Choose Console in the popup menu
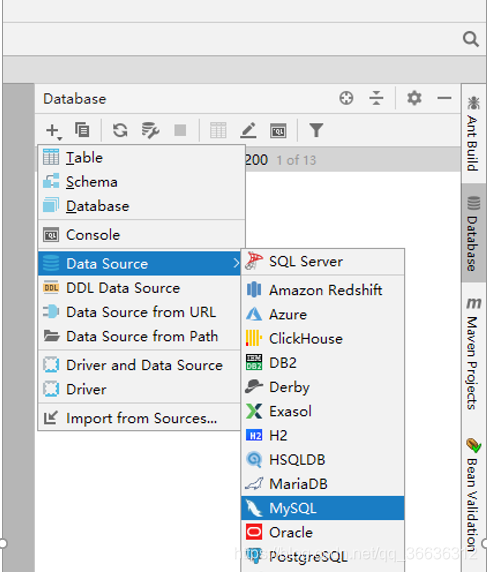 pos(141,235)
